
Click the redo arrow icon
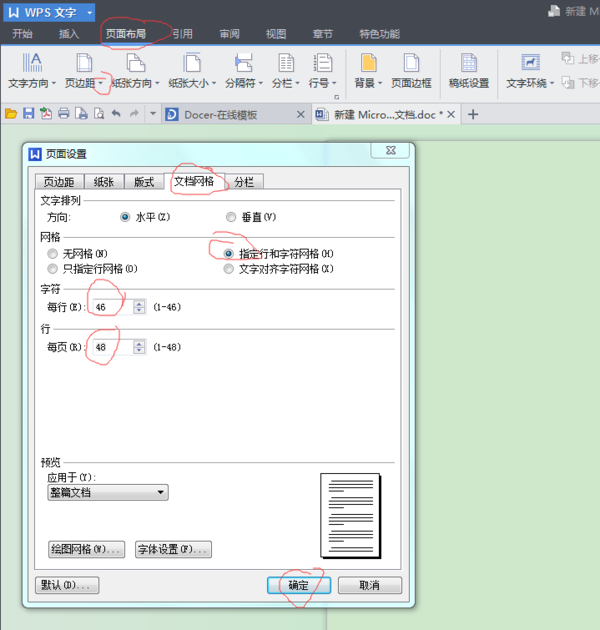(134, 114)
